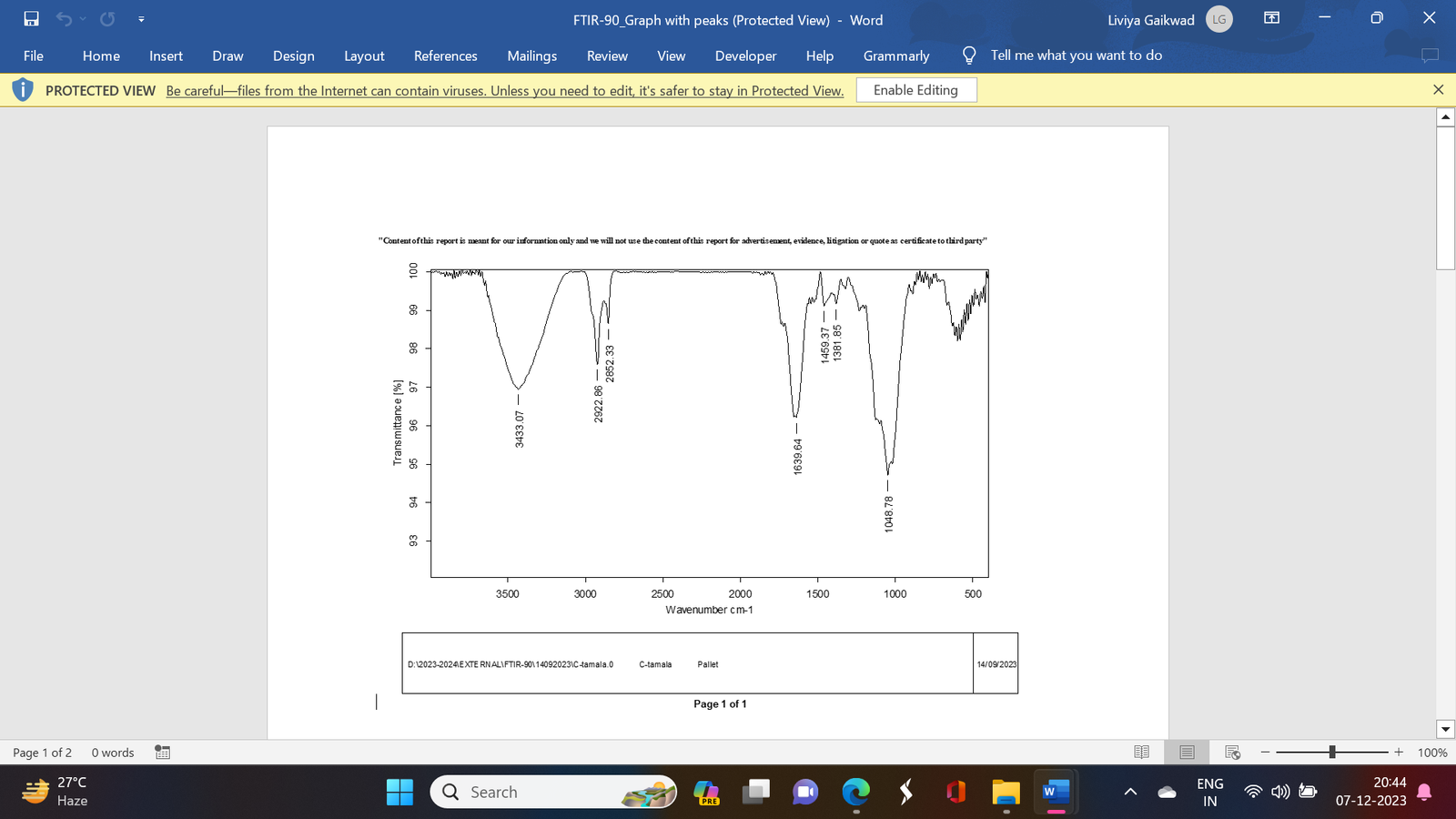
Task: Switch to Web Layout view
Action: 1233,752
